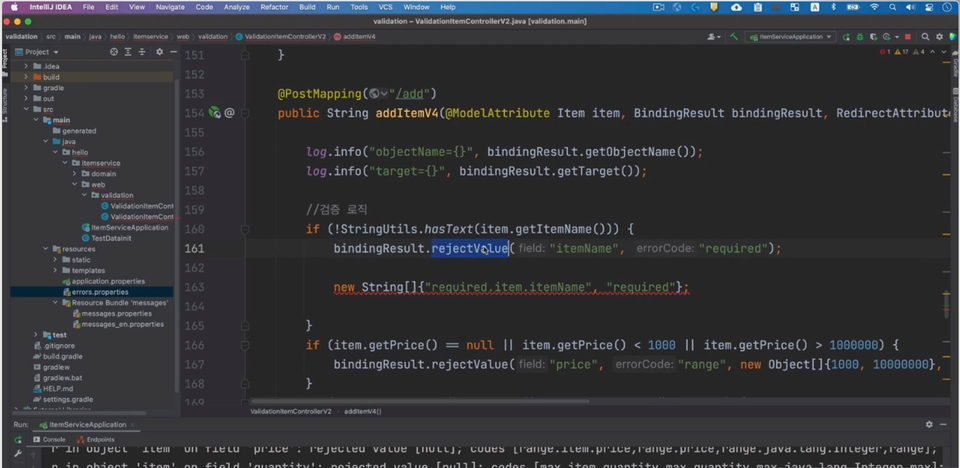Click ValidationItemControllerV2 breadcrumb in navigation bar
Image resolution: width=960 pixels, height=468 pixels.
(x=280, y=37)
